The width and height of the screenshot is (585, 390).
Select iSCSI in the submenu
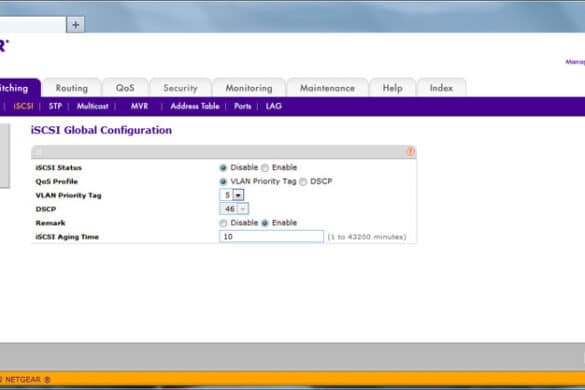pos(23,106)
